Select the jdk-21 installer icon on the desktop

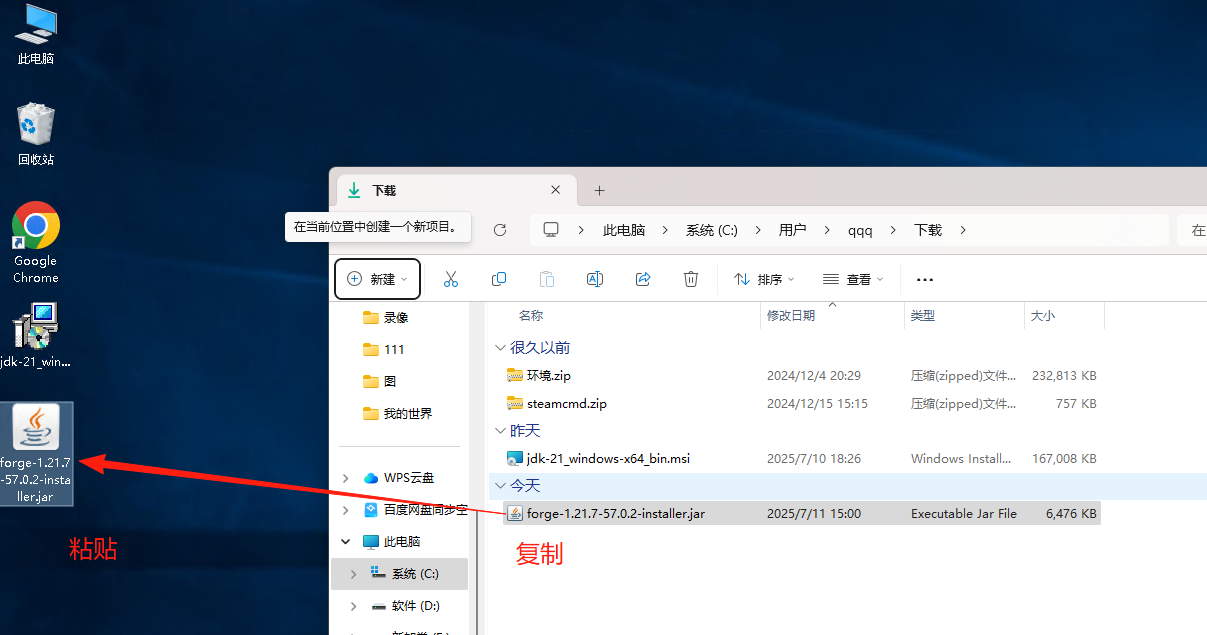[x=36, y=335]
